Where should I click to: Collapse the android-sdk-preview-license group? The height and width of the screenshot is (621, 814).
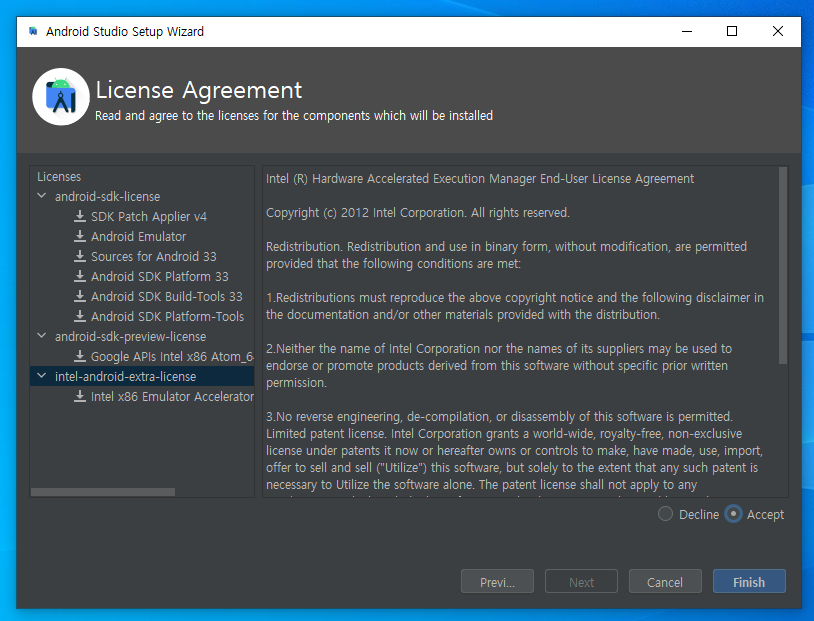click(x=42, y=336)
